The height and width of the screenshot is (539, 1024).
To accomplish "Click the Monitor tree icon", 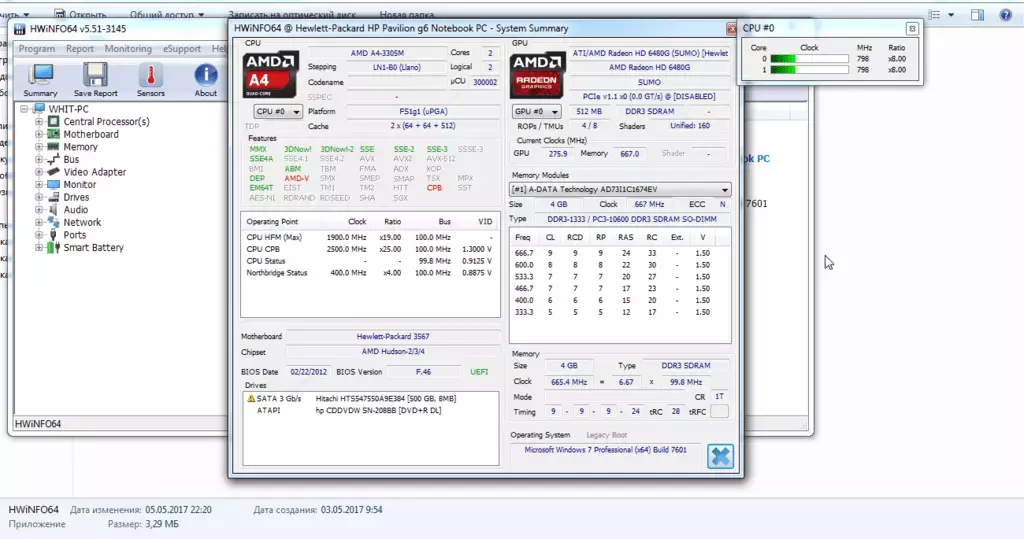I will coord(54,184).
